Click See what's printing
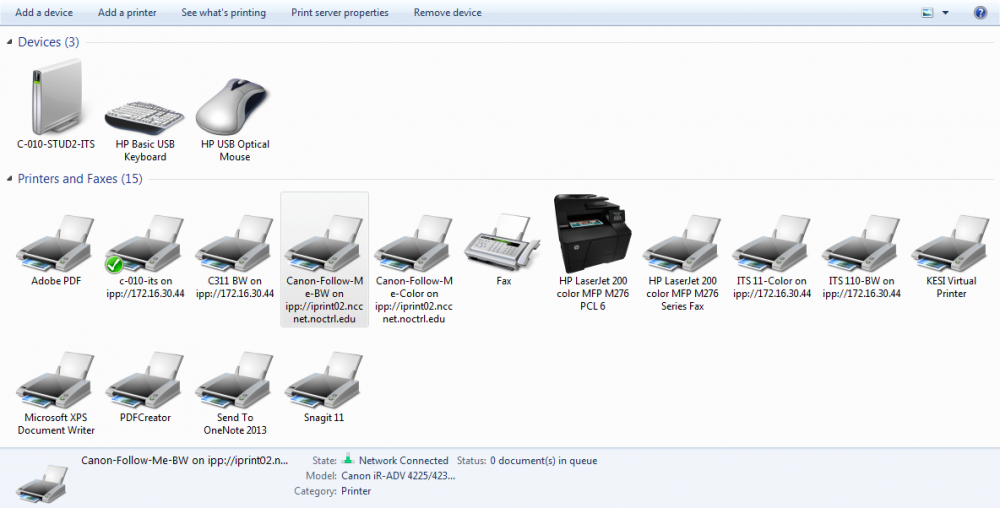Screen dimensions: 1000x508 point(223,12)
